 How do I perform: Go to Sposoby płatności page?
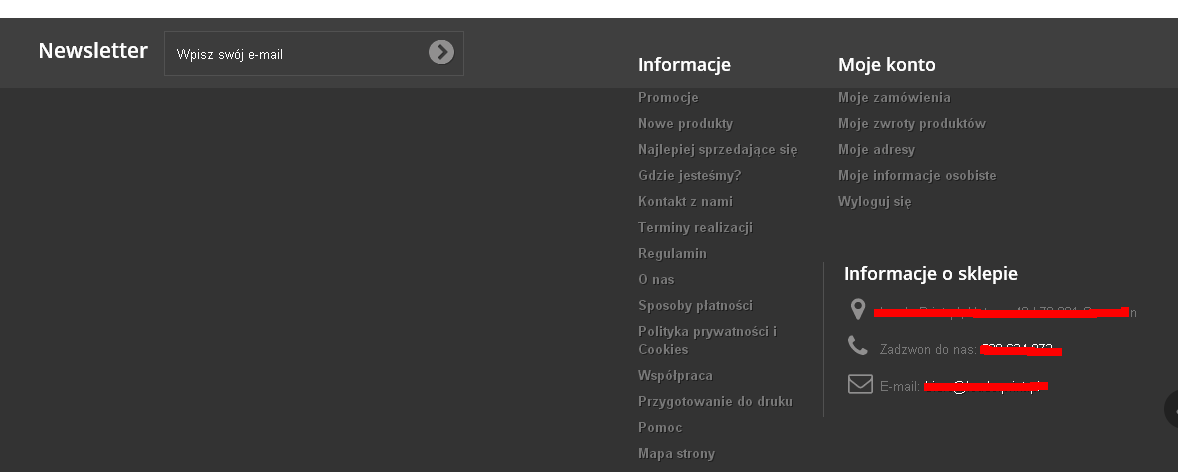tap(695, 306)
